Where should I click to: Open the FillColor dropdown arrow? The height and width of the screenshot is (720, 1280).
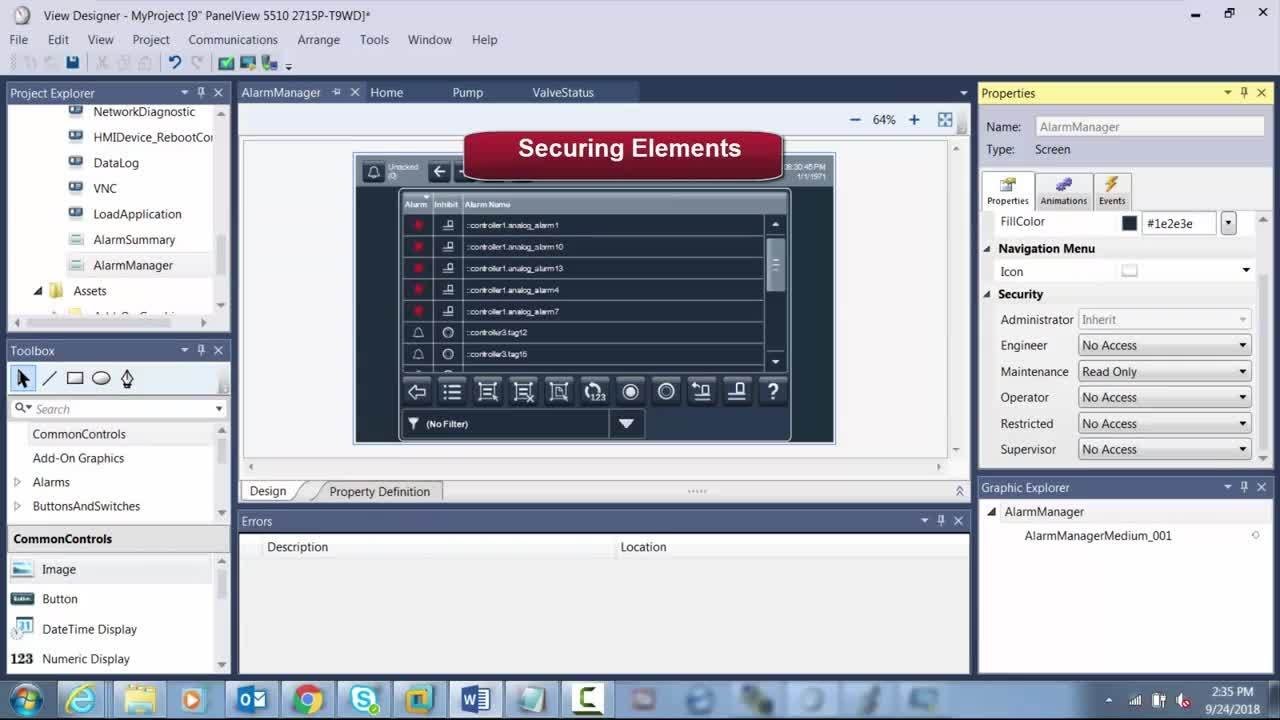(1228, 223)
